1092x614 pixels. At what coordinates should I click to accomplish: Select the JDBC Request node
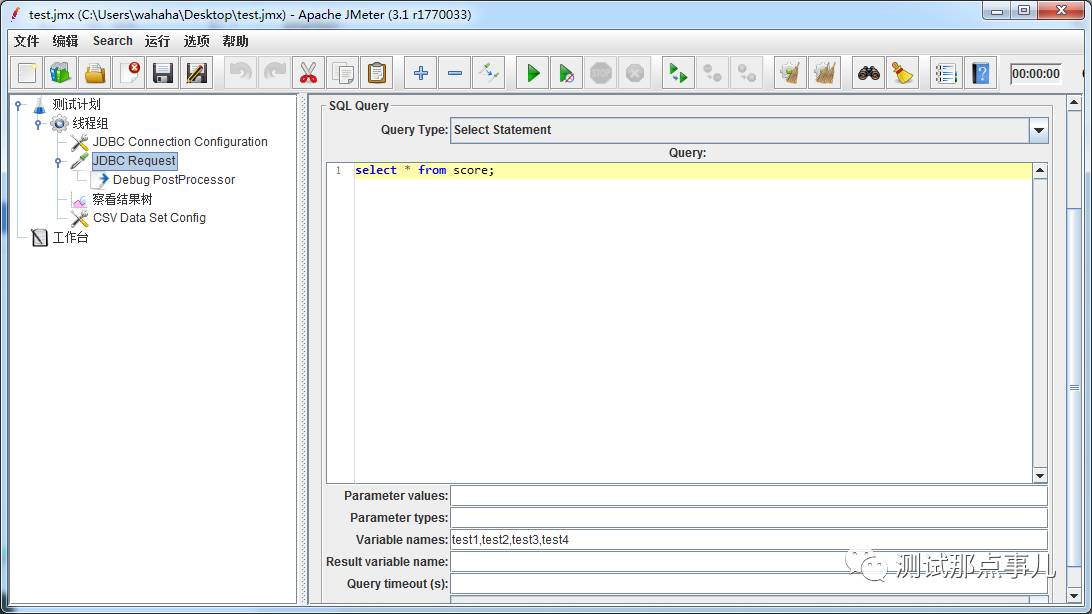click(x=134, y=161)
